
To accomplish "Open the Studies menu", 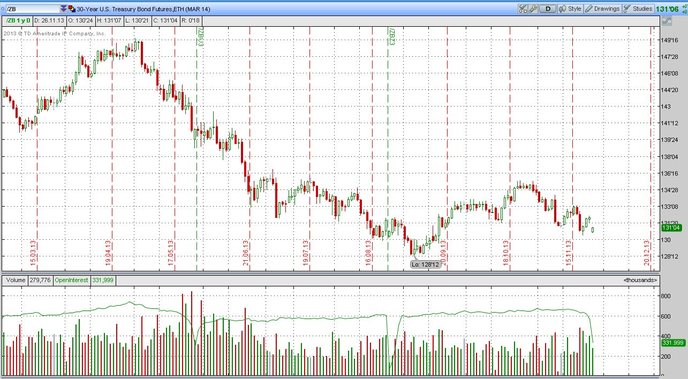I will [x=638, y=9].
